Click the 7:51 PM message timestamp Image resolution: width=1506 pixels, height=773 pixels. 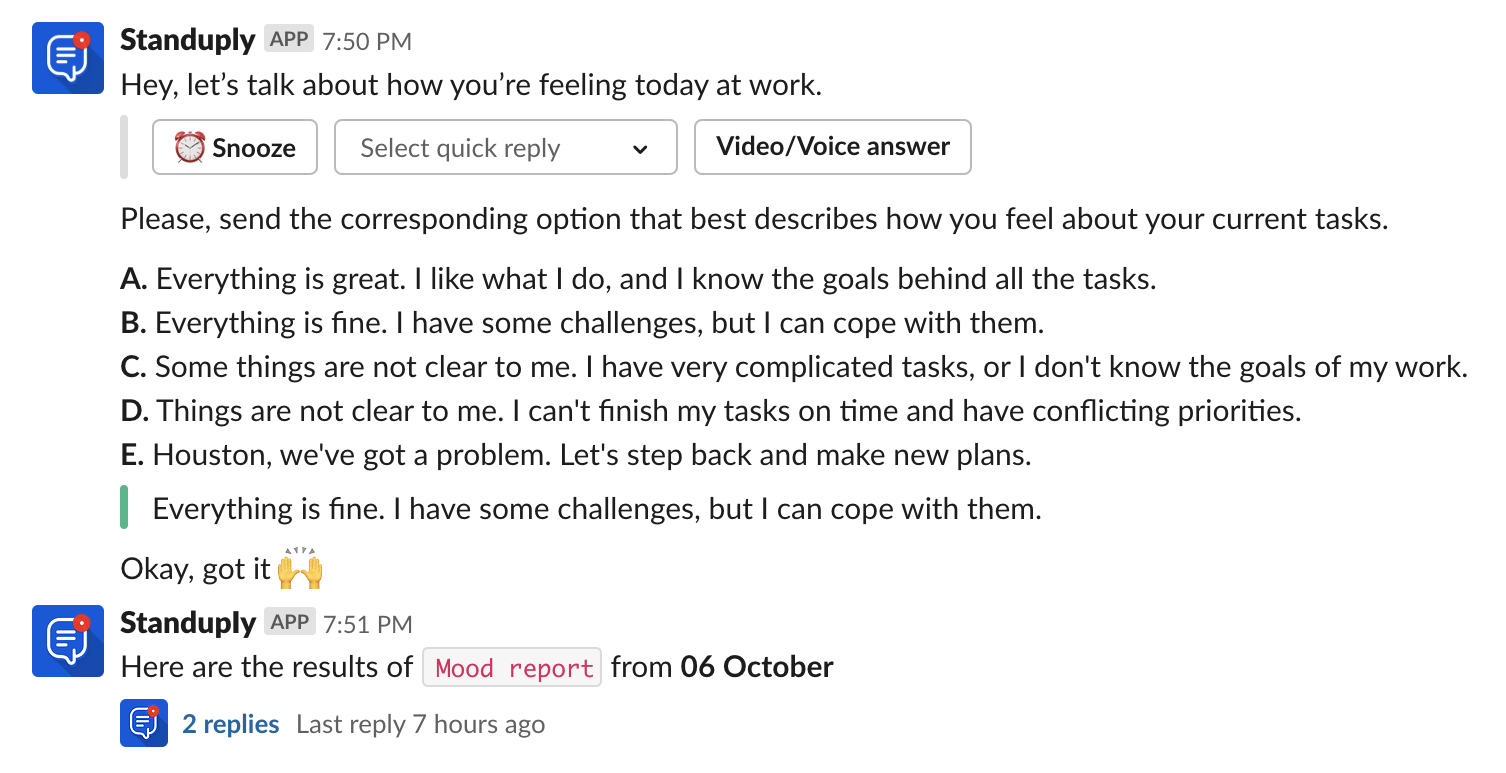pyautogui.click(x=367, y=624)
